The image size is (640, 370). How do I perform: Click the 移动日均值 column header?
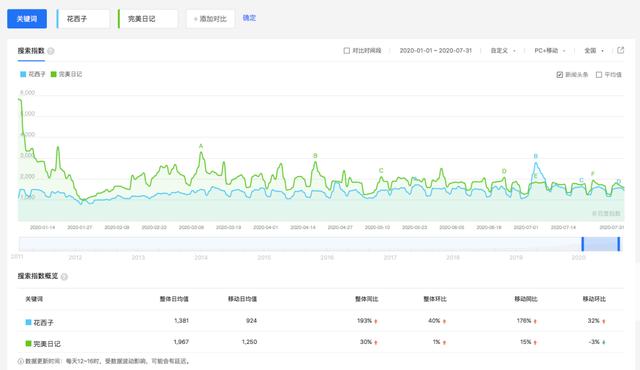coord(242,299)
